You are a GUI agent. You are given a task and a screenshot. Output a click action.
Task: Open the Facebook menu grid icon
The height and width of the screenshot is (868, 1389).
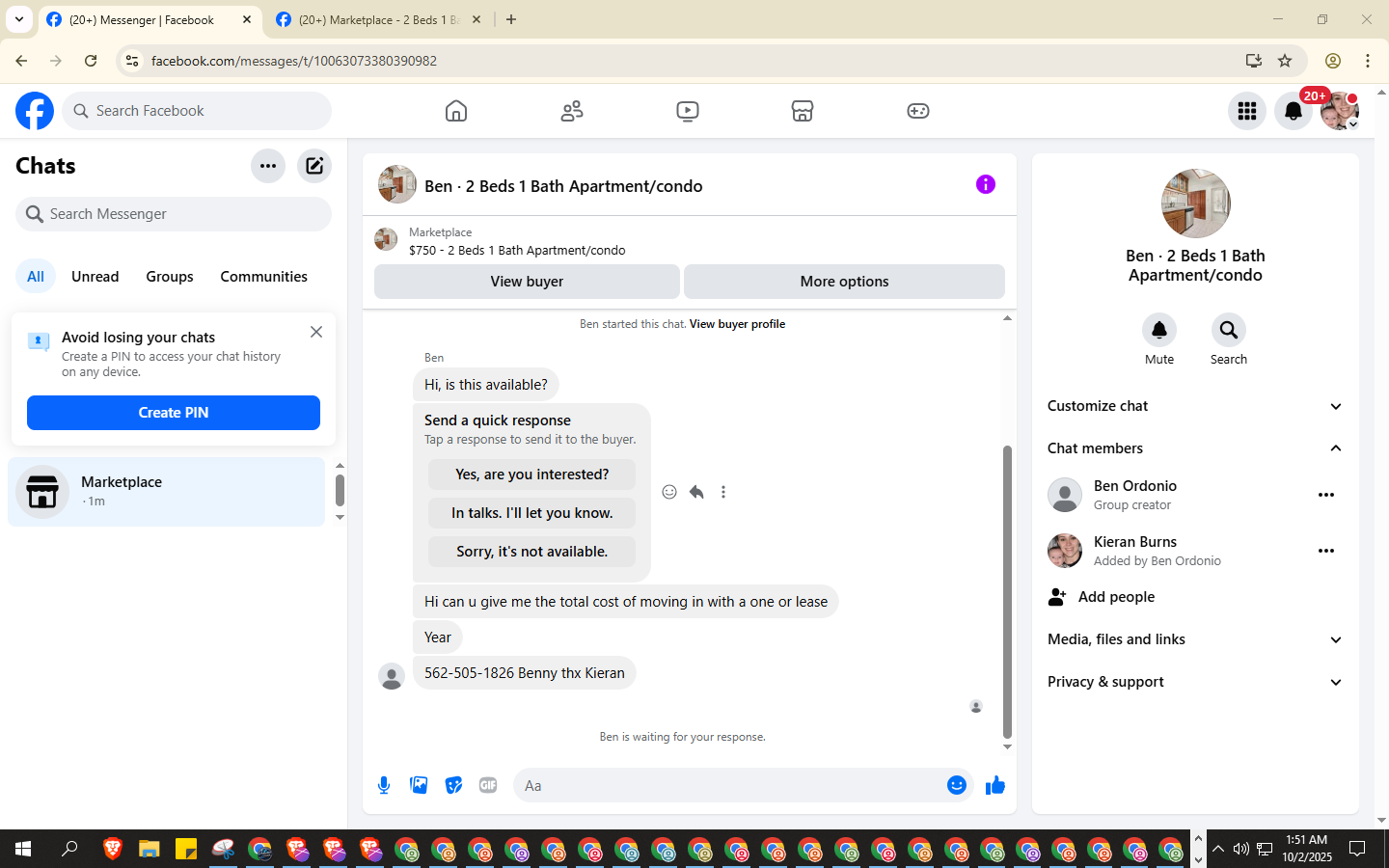click(x=1247, y=111)
